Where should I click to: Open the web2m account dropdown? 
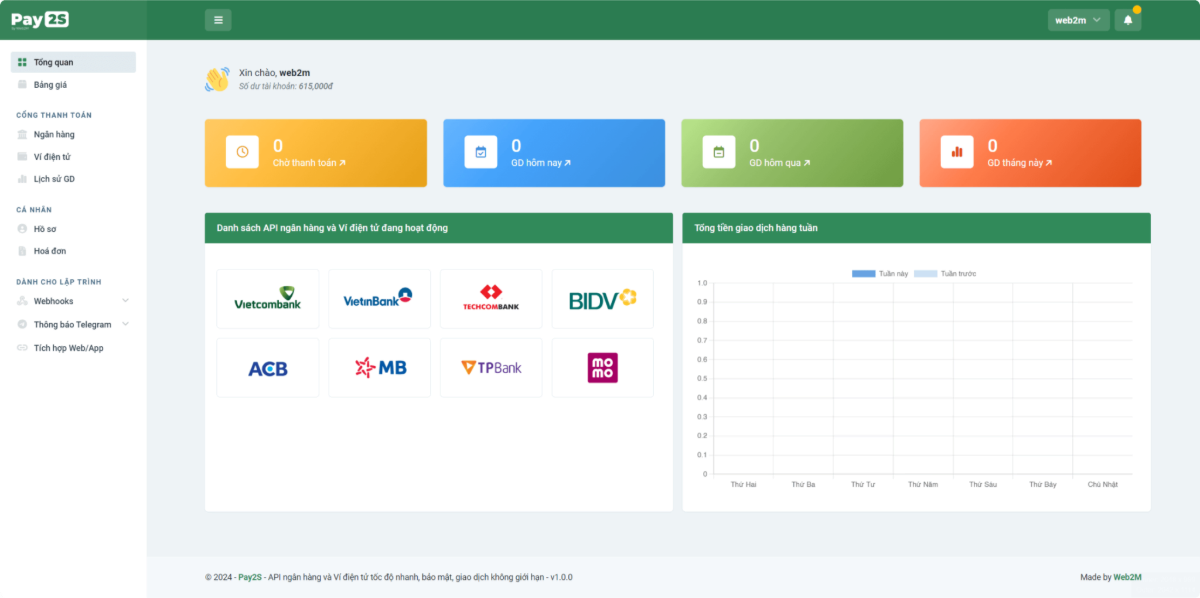coord(1078,20)
